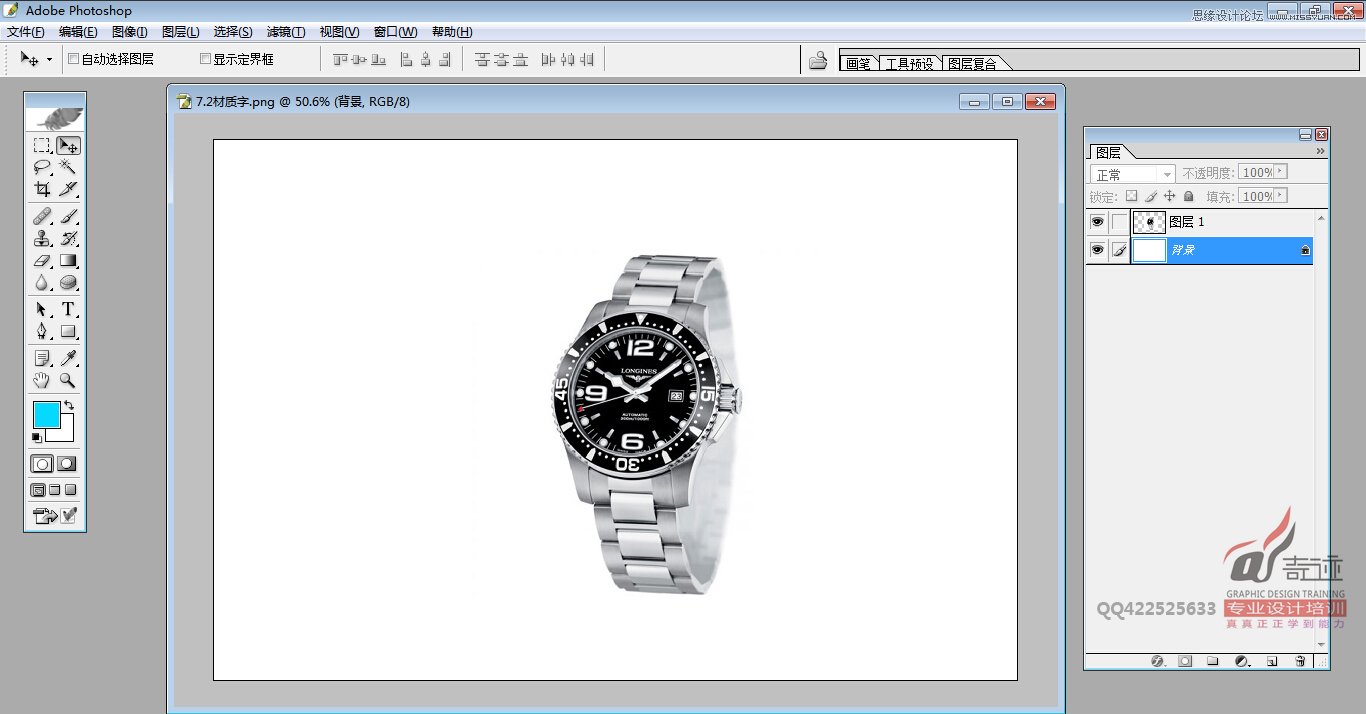Select the Gradient tool
Screen dimensions: 1366x714
point(68,260)
